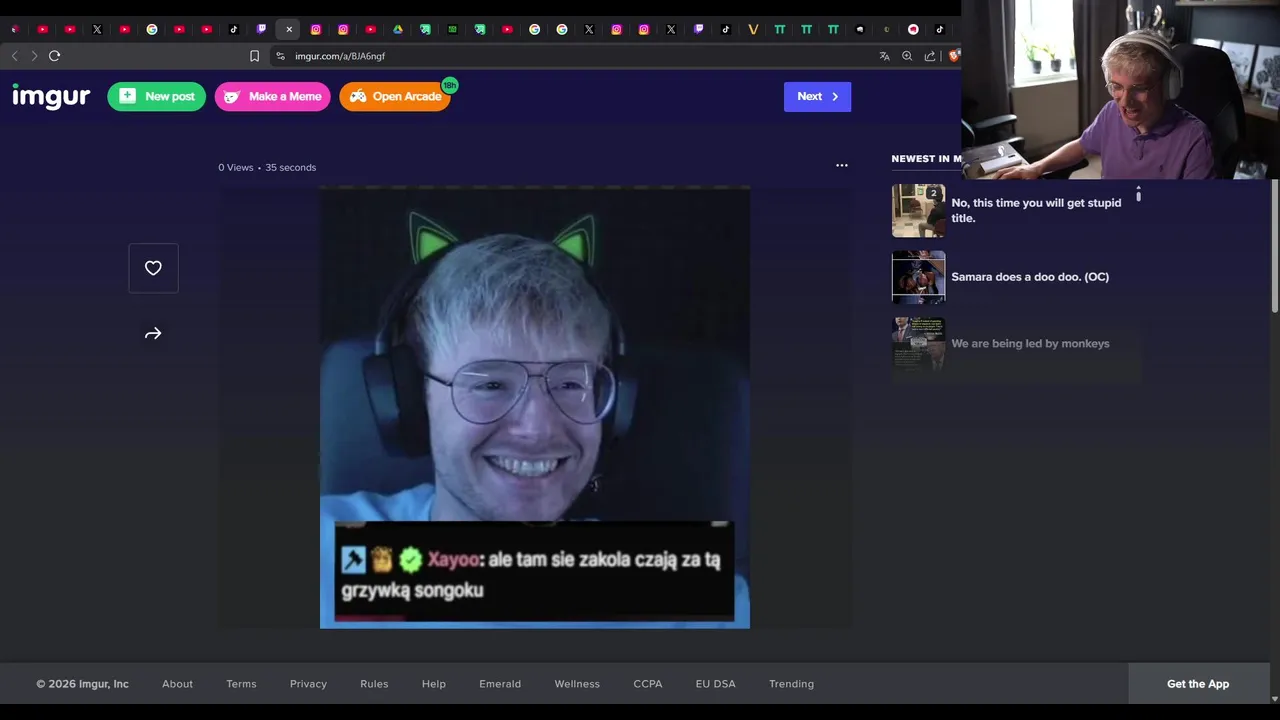Open Twitch tab left of active tab

click(261, 29)
